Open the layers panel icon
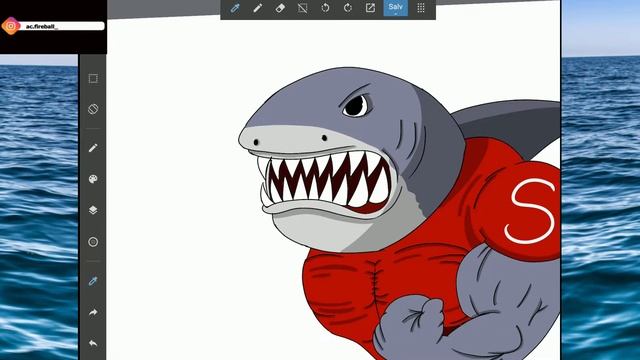This screenshot has width=640, height=360. [x=93, y=210]
